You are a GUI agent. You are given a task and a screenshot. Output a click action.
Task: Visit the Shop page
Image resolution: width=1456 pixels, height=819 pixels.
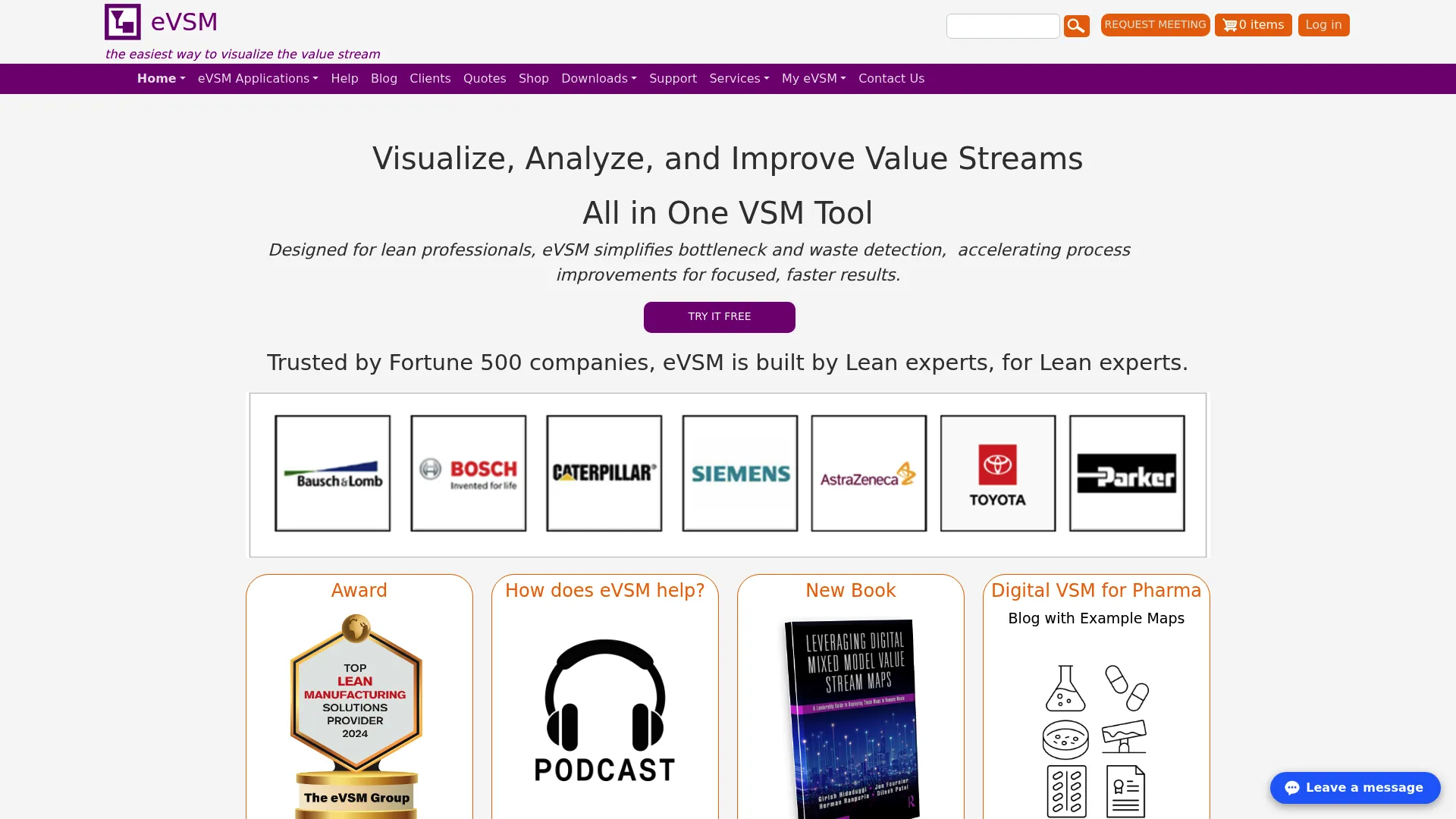click(534, 79)
